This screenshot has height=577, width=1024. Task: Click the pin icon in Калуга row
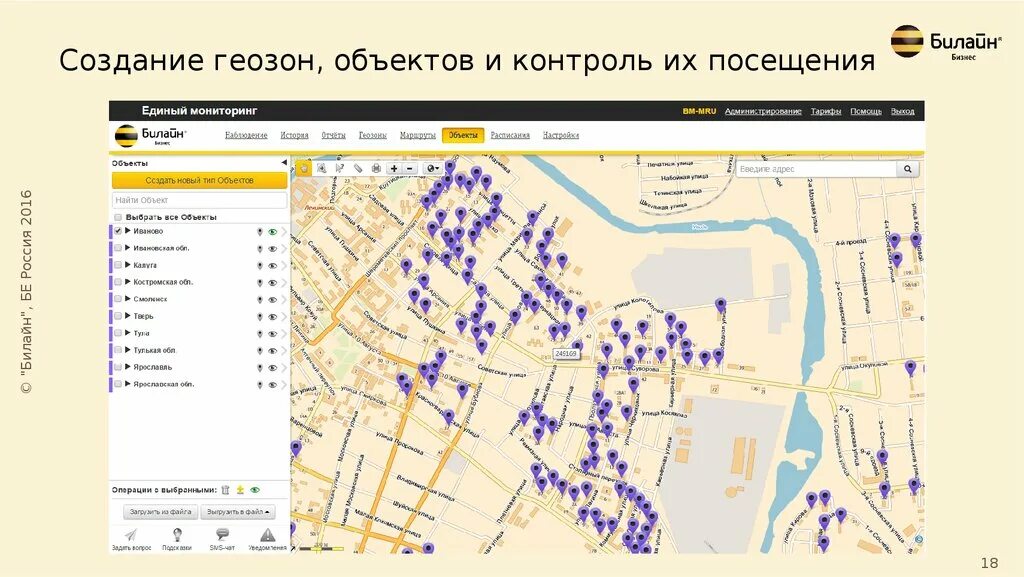point(260,266)
